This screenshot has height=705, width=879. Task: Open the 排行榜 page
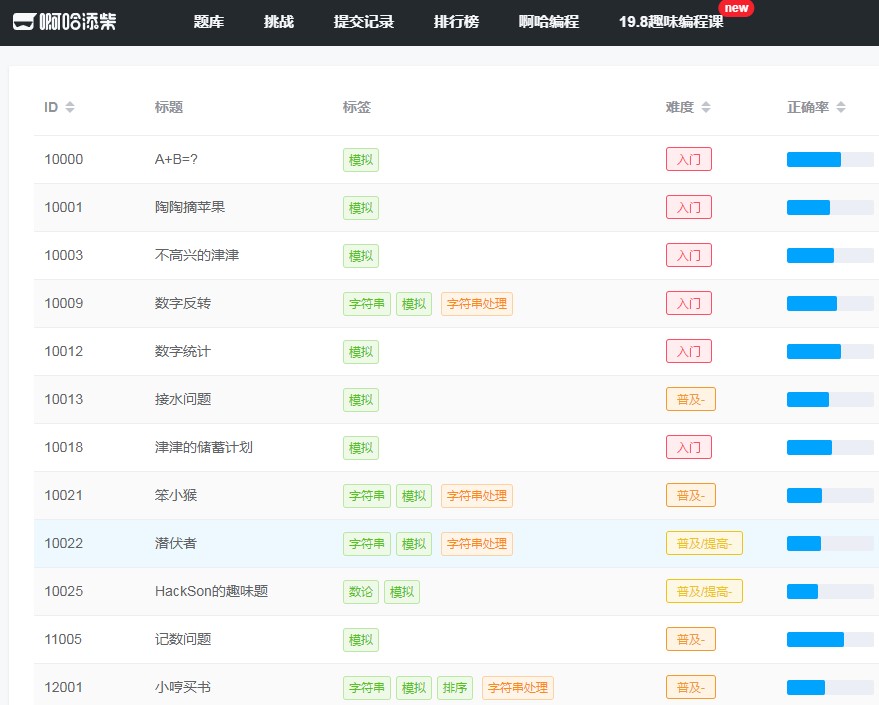(456, 22)
